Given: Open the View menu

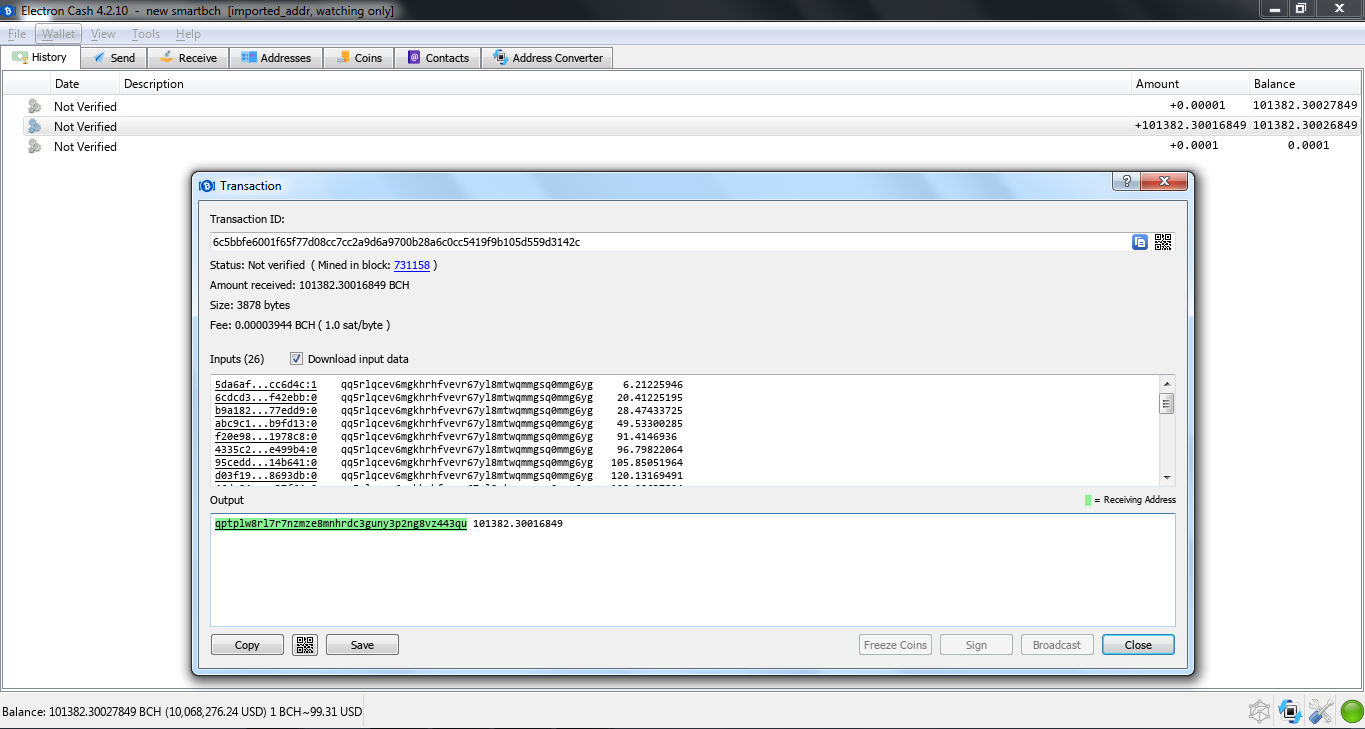Looking at the screenshot, I should coord(103,34).
